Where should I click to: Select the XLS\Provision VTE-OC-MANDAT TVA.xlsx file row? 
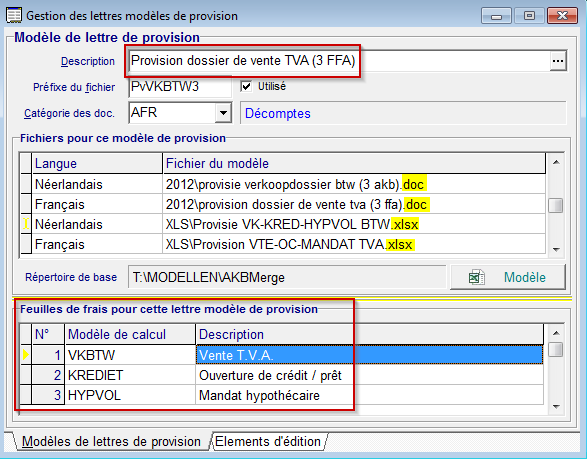click(283, 244)
